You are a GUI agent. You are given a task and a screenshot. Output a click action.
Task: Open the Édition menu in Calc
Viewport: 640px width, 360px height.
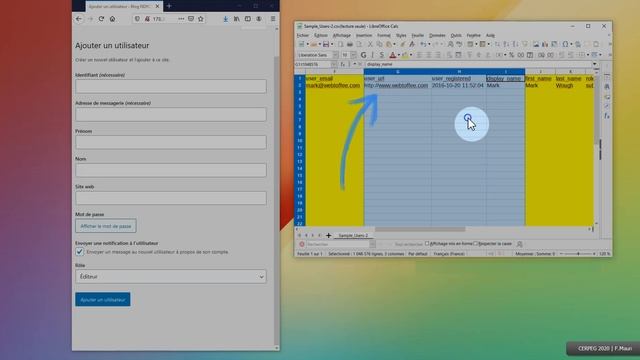click(x=321, y=36)
